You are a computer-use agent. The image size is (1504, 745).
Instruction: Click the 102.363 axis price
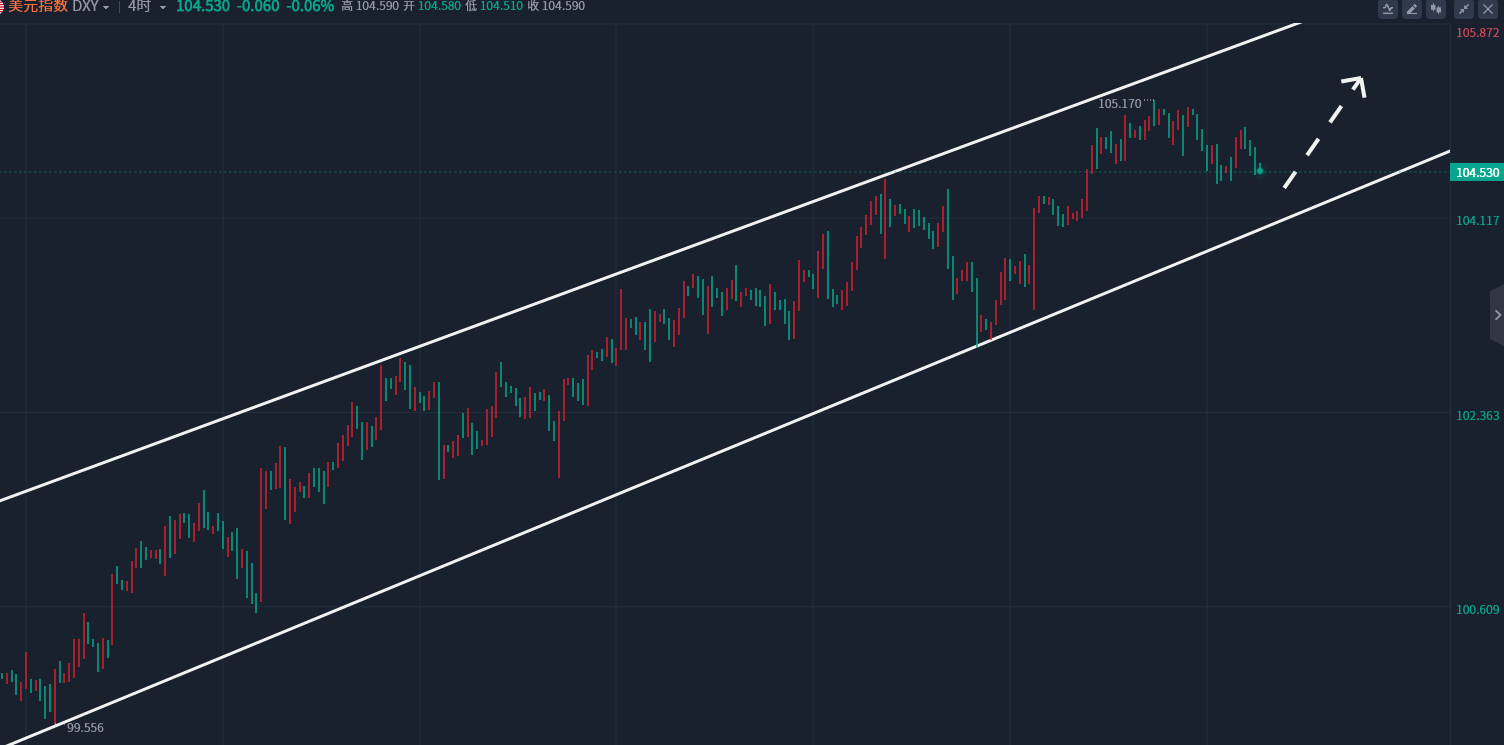pyautogui.click(x=1477, y=416)
